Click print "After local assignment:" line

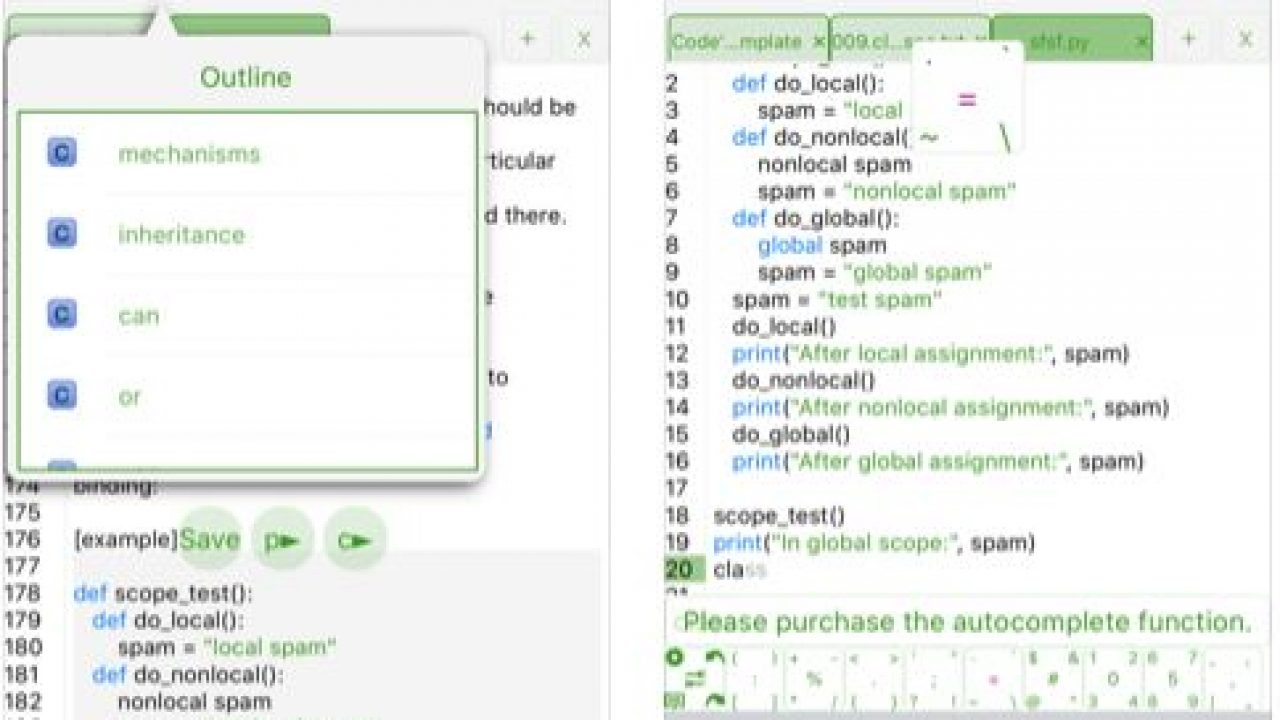click(930, 353)
